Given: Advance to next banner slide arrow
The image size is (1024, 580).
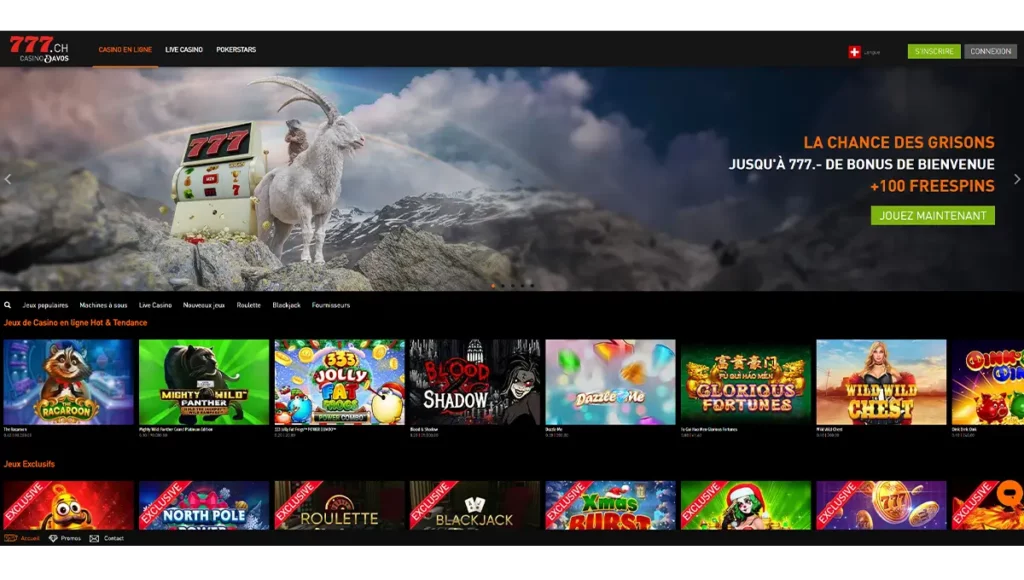Looking at the screenshot, I should [1017, 179].
